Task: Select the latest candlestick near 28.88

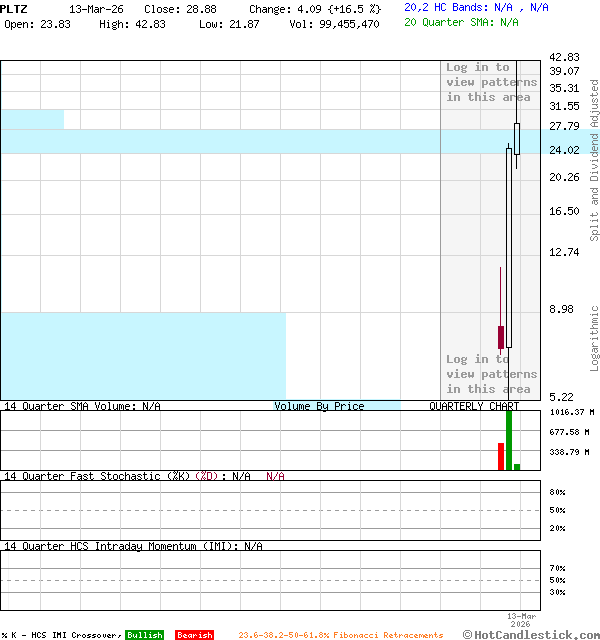Action: 517,138
